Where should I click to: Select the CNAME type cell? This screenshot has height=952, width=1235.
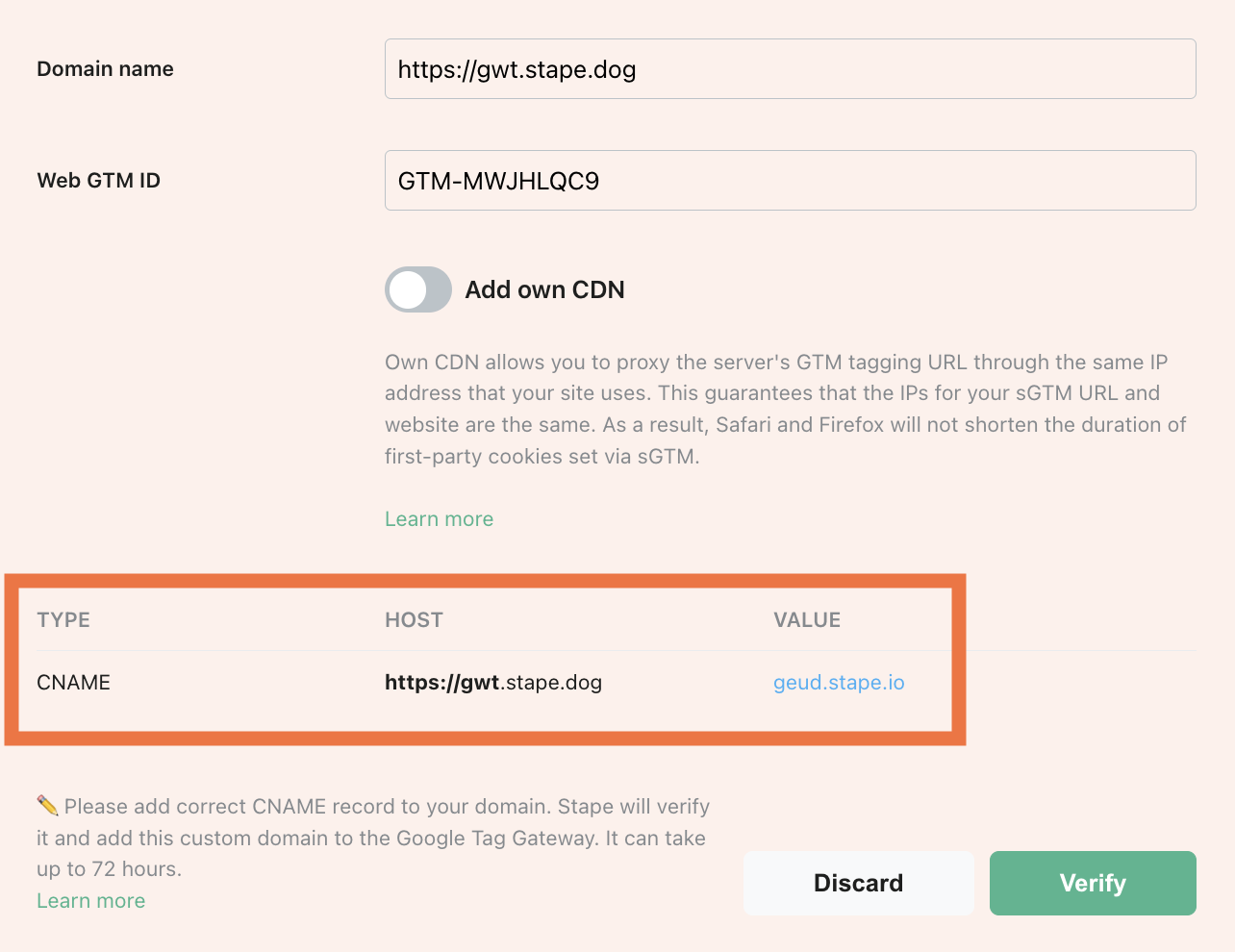click(x=73, y=683)
